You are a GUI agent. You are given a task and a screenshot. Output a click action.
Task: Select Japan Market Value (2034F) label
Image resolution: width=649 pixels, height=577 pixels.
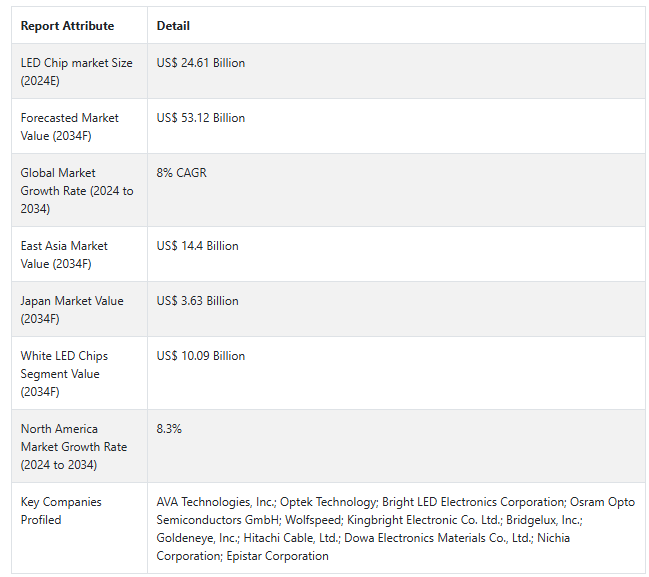coord(72,310)
